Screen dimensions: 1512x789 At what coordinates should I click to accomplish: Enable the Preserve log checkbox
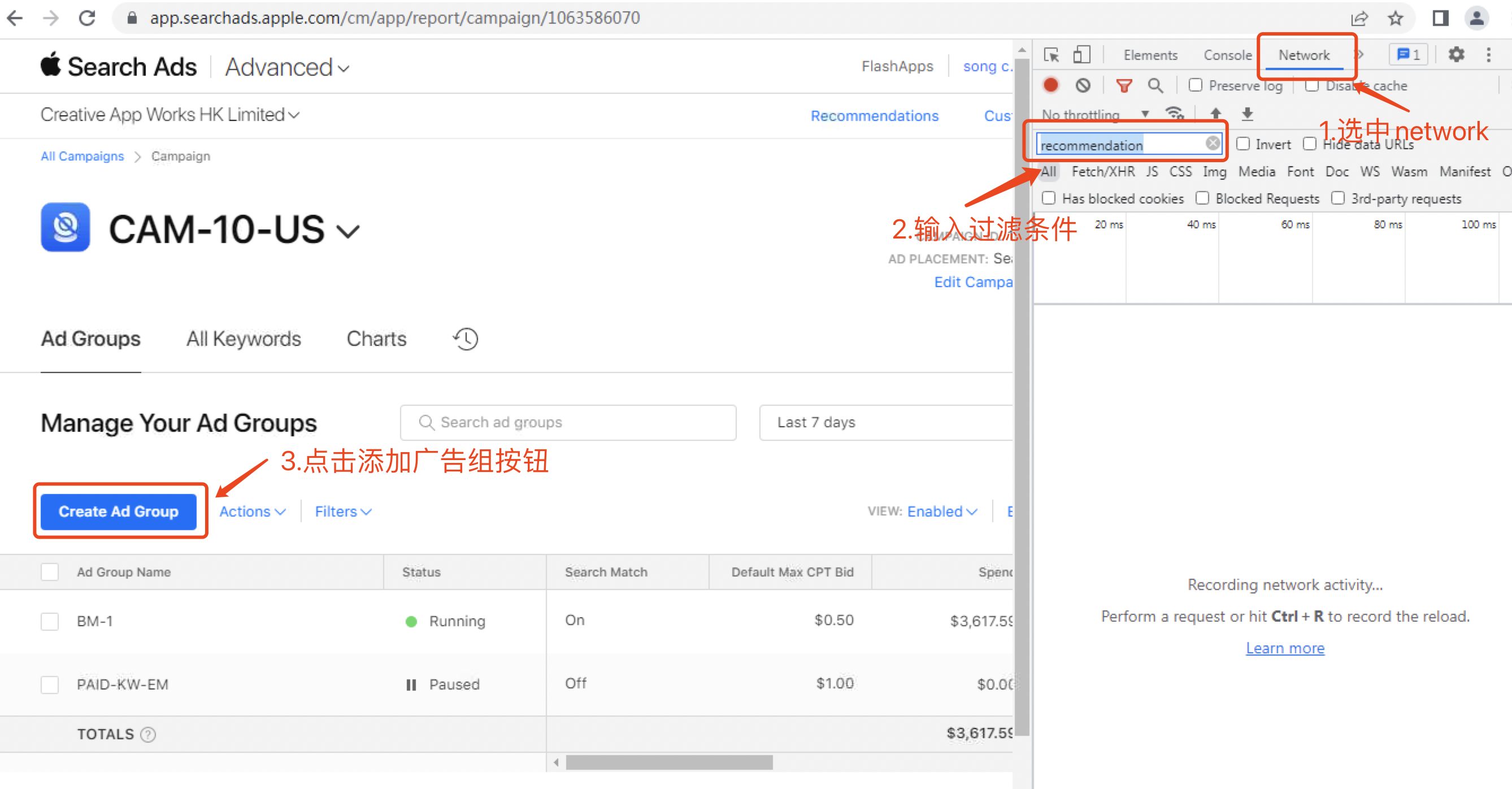[1194, 85]
